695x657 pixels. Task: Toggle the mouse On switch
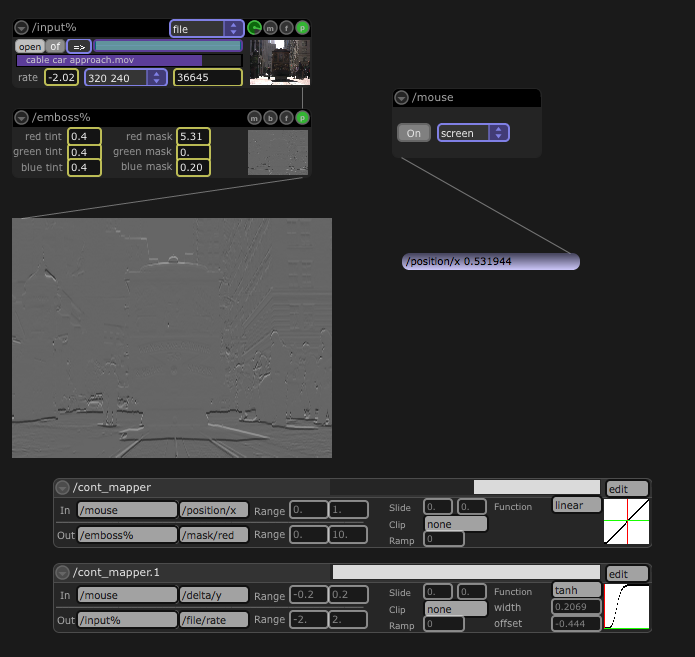tap(414, 133)
